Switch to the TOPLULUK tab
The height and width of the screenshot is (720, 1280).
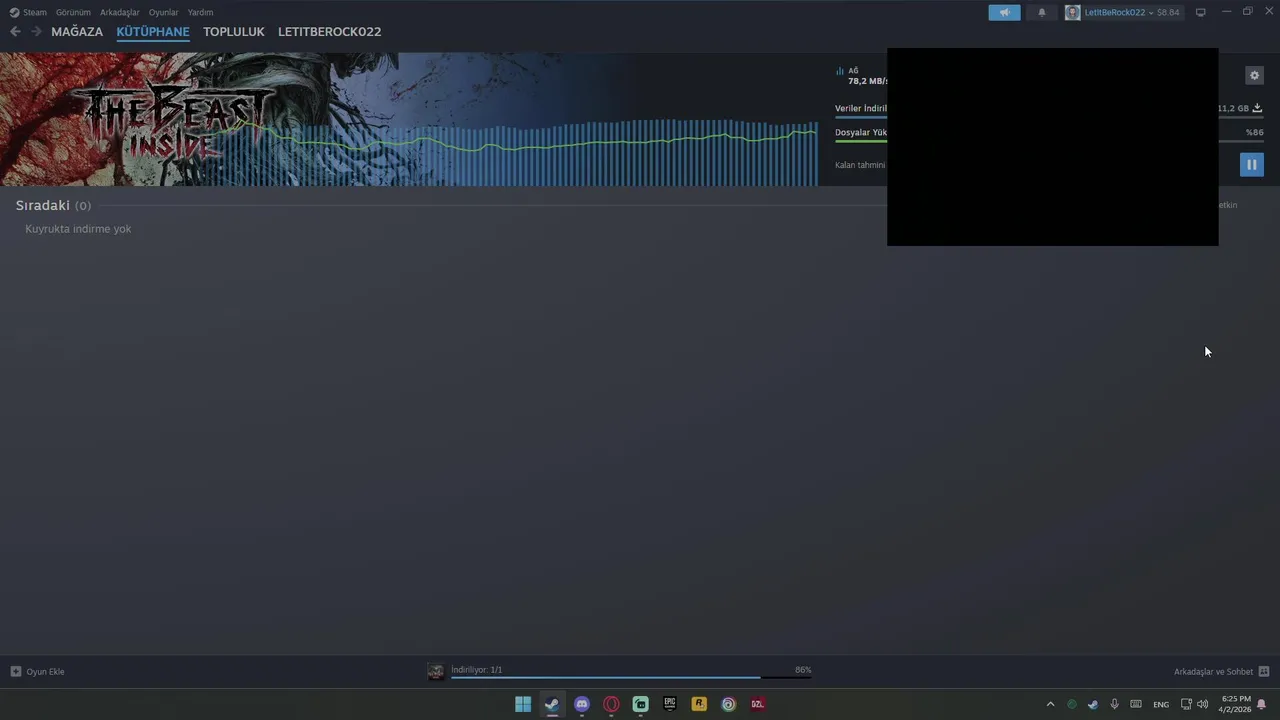(234, 32)
